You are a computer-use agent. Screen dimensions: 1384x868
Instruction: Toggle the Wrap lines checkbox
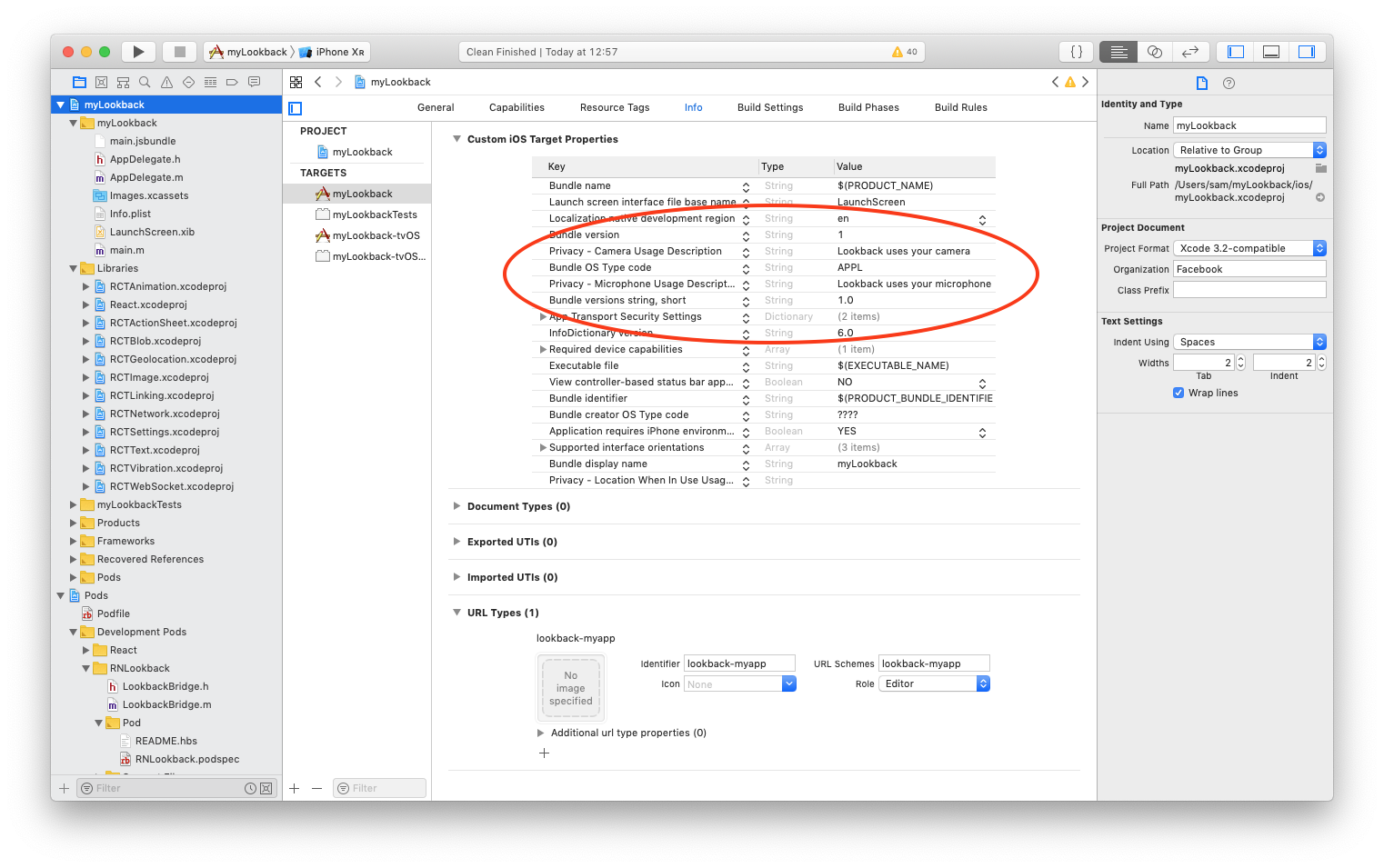click(x=1178, y=393)
